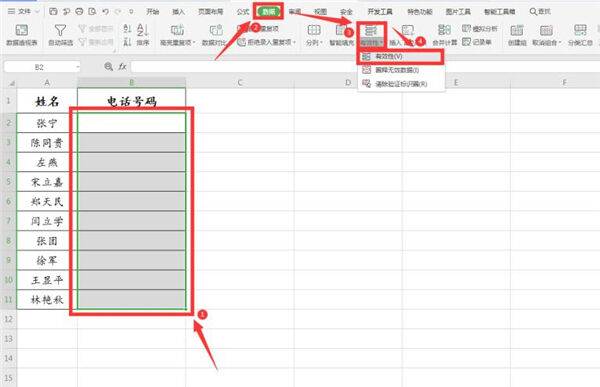
Task: Expand the Name Box dropdown showing B2
Action: [x=78, y=67]
